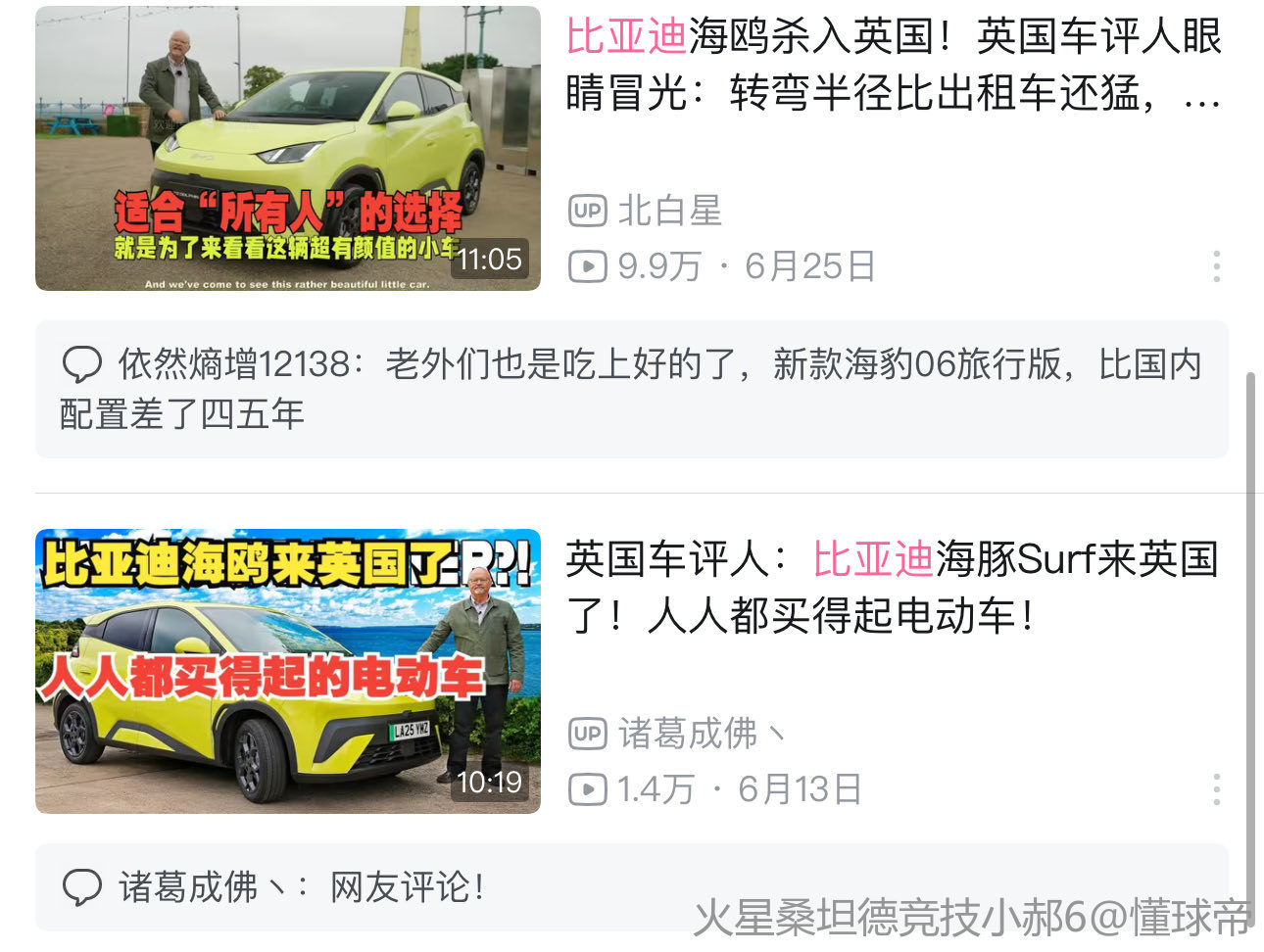Click the comment bubble icon by 网友评论
The height and width of the screenshot is (952, 1264).
pos(82,887)
